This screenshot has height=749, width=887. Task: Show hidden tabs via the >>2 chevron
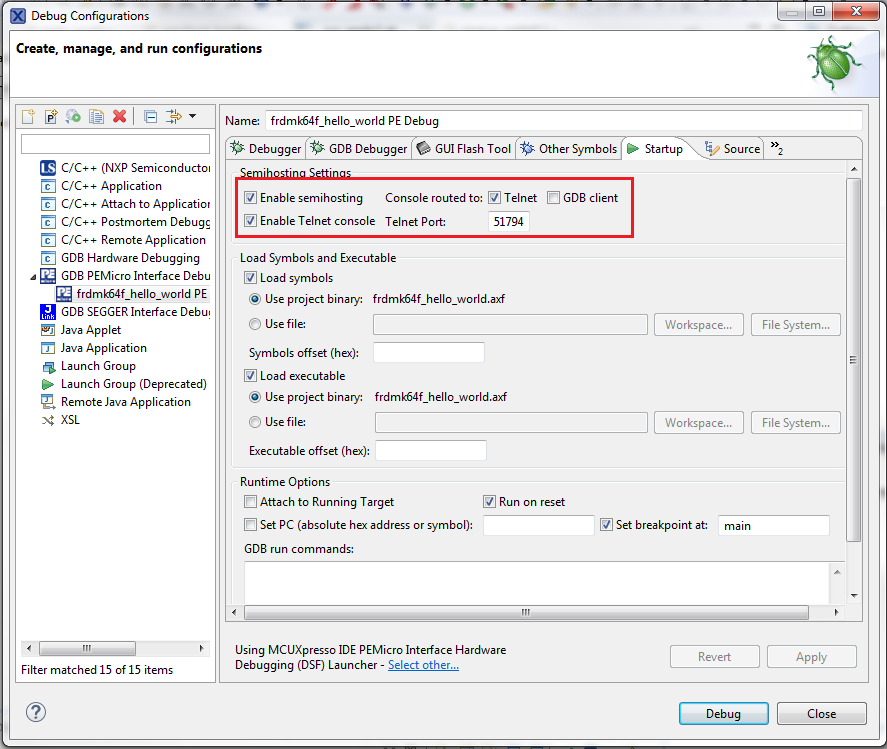tap(777, 148)
